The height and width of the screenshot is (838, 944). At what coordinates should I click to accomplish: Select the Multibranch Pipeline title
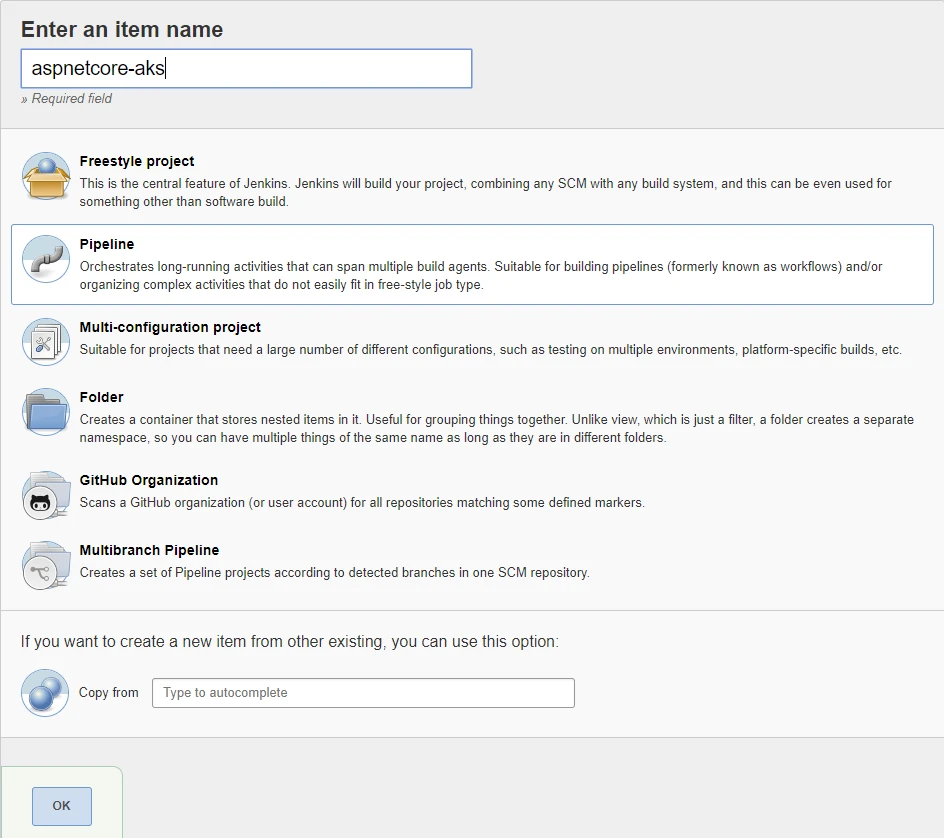click(149, 550)
